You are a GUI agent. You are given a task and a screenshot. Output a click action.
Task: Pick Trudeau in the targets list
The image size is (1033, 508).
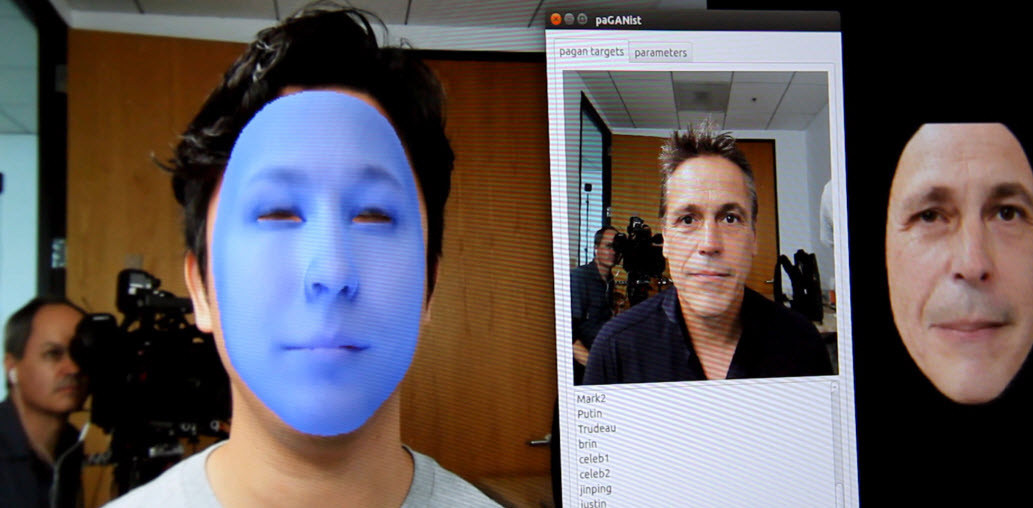[596, 429]
